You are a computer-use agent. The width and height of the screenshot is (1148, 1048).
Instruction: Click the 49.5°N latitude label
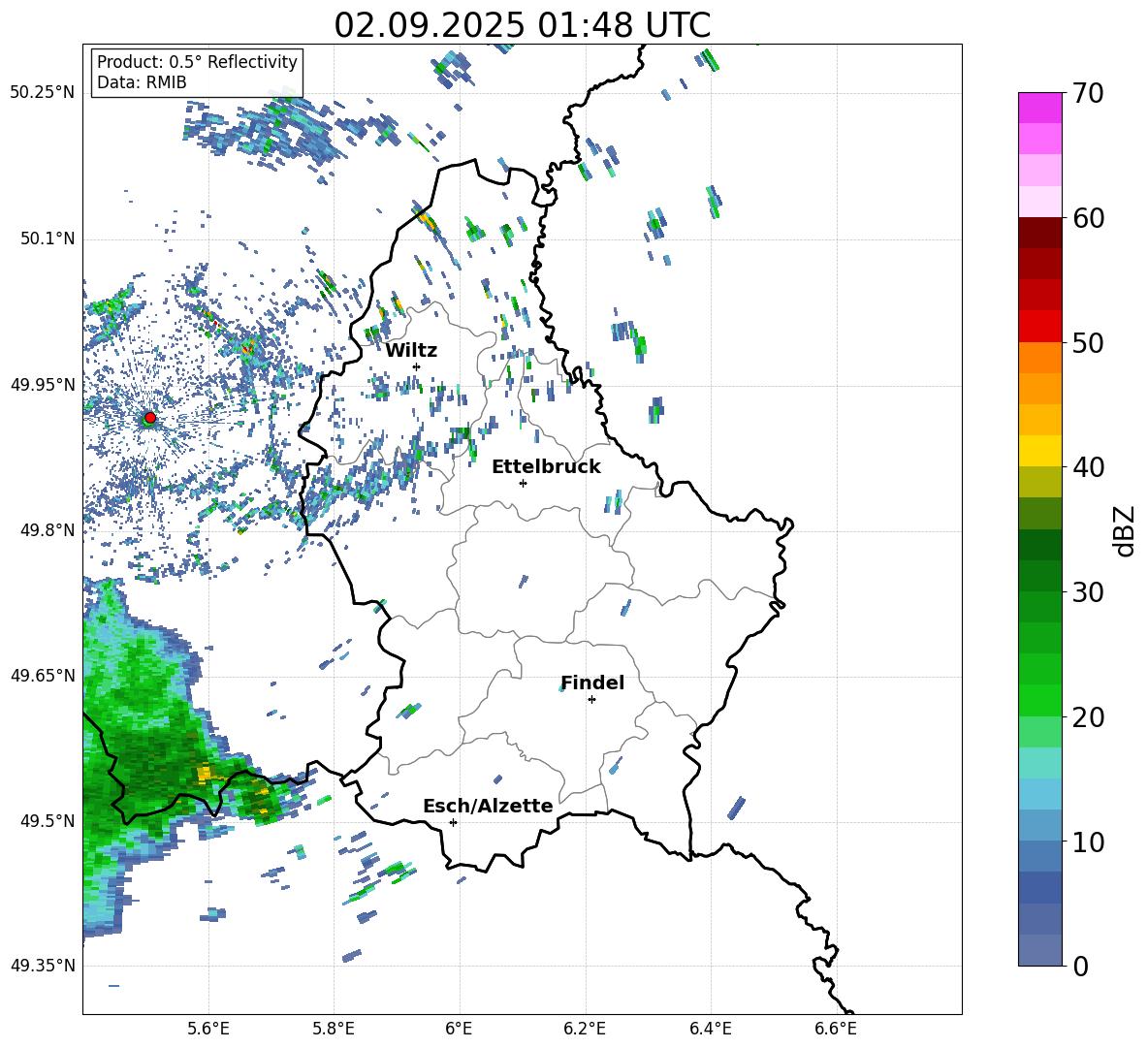(x=47, y=820)
